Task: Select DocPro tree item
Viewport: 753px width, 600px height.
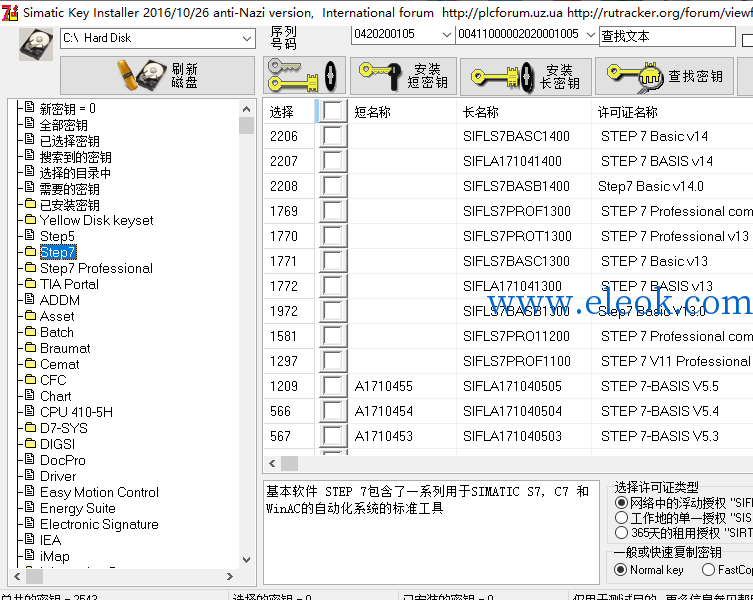Action: click(62, 460)
